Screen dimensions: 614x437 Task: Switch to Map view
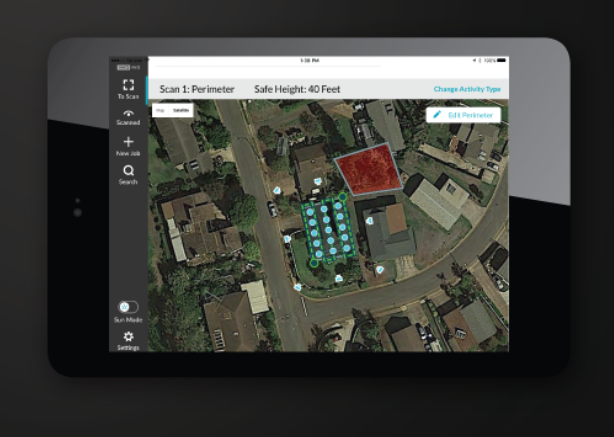[161, 110]
